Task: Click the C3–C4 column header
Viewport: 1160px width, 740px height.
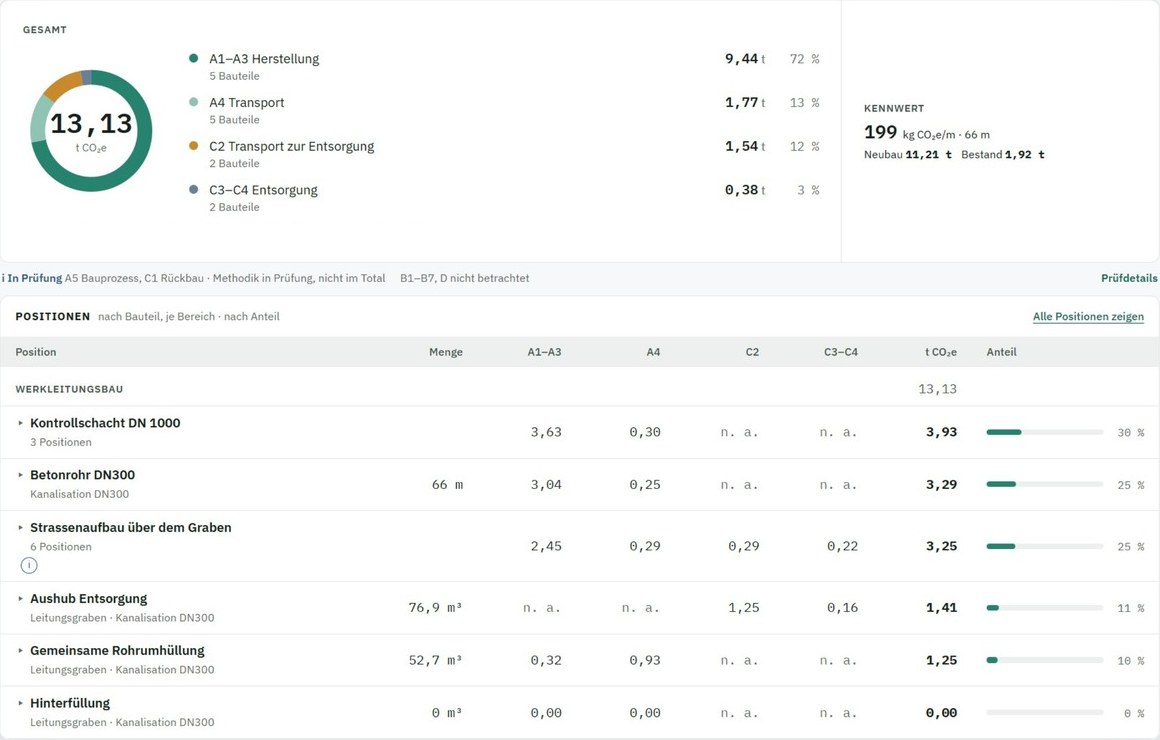Action: click(x=841, y=352)
